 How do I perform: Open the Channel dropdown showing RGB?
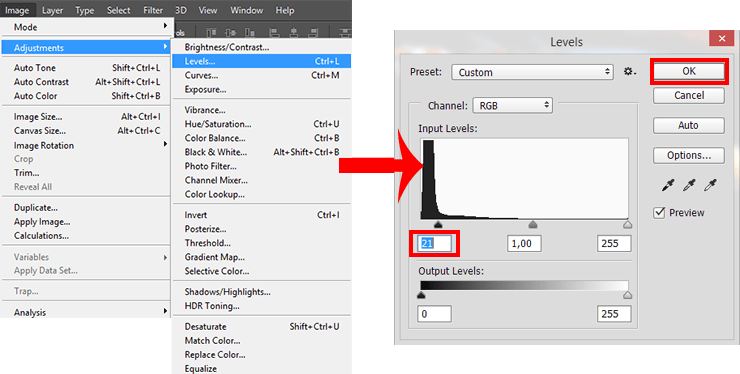(513, 105)
